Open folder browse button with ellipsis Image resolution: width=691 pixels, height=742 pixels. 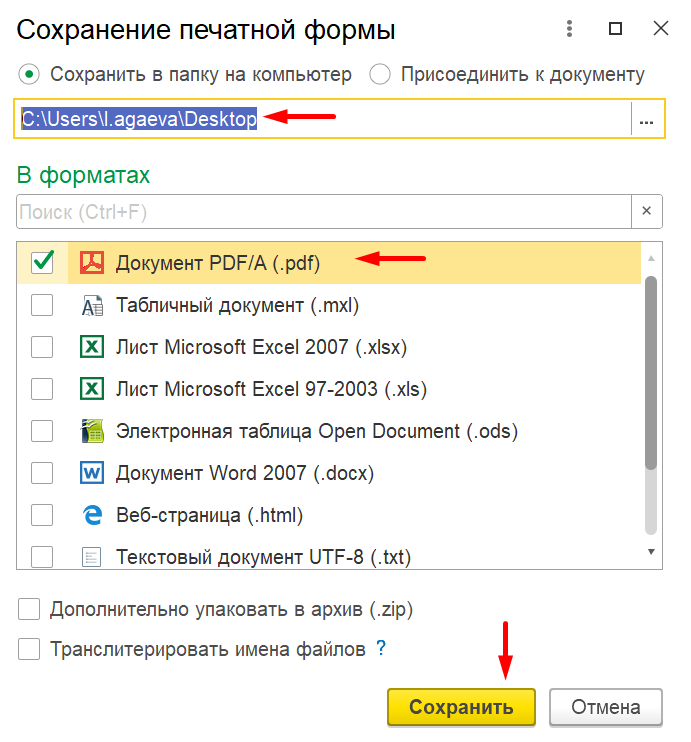pos(647,119)
